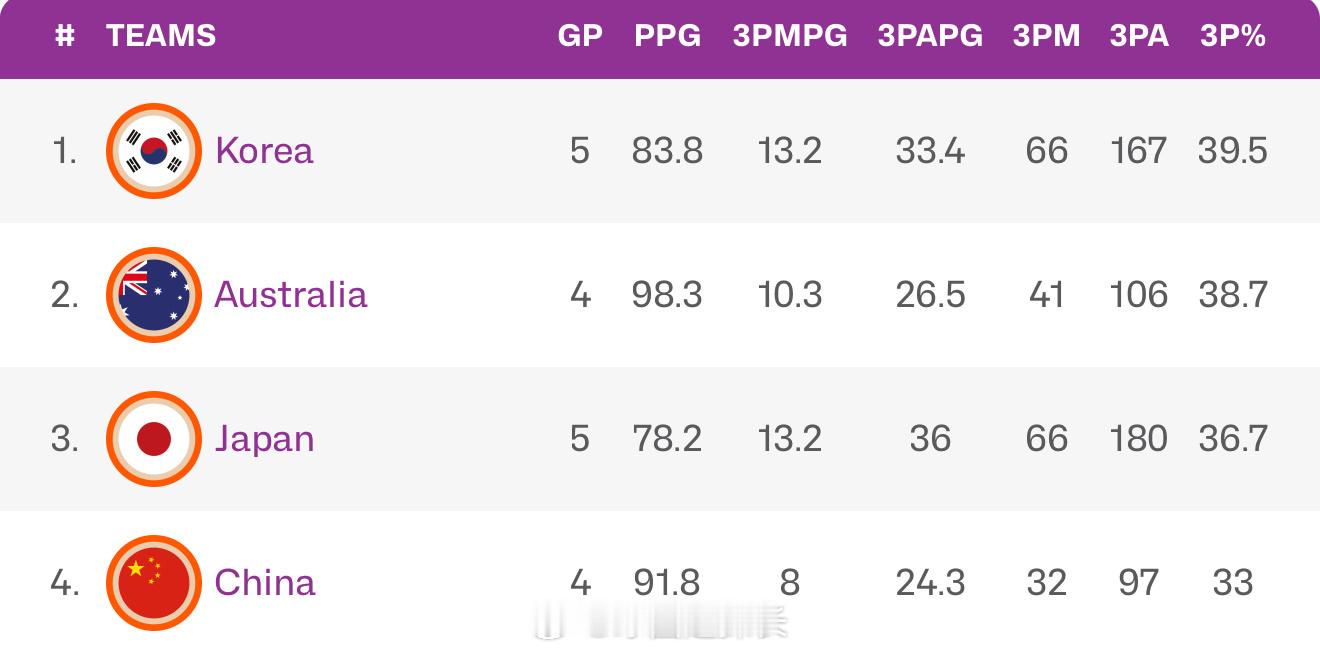Click the Australia flag icon
This screenshot has width=1320, height=653.
click(x=154, y=295)
